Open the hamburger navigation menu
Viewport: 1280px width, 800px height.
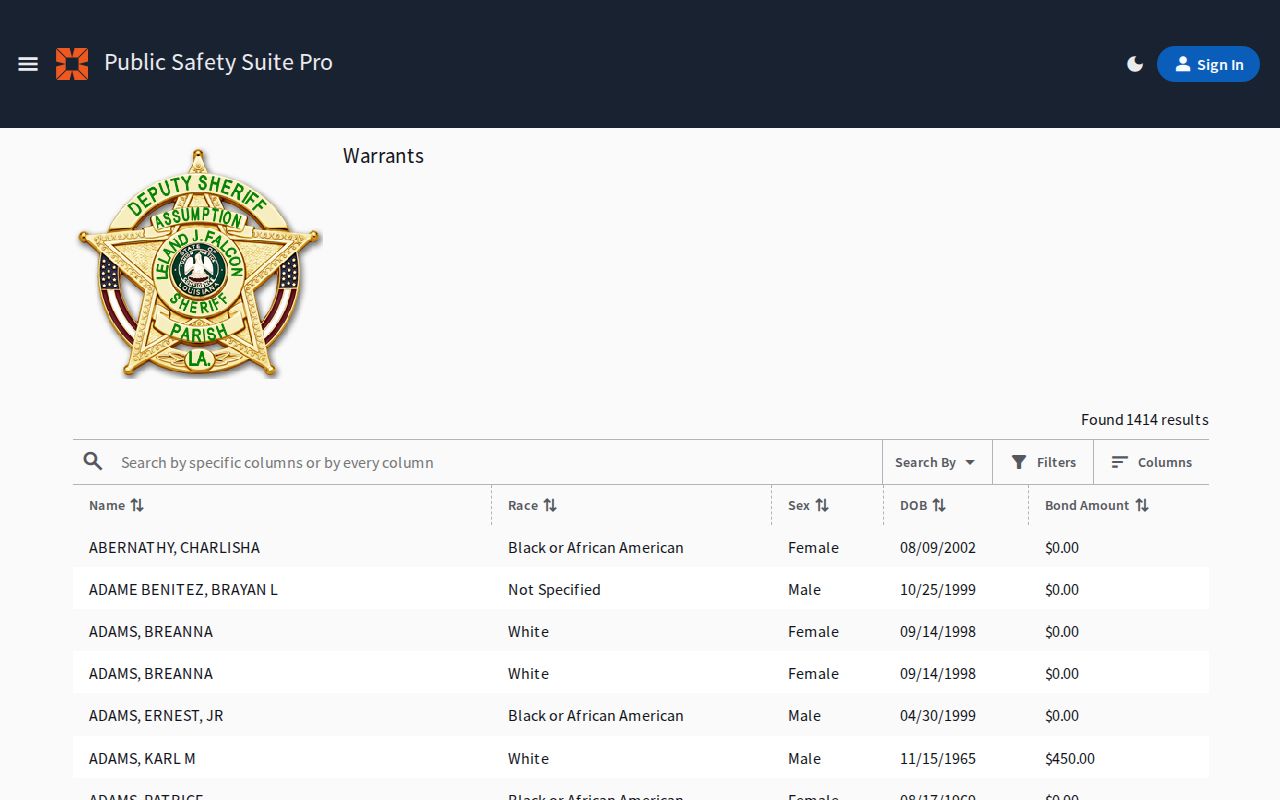(x=28, y=64)
